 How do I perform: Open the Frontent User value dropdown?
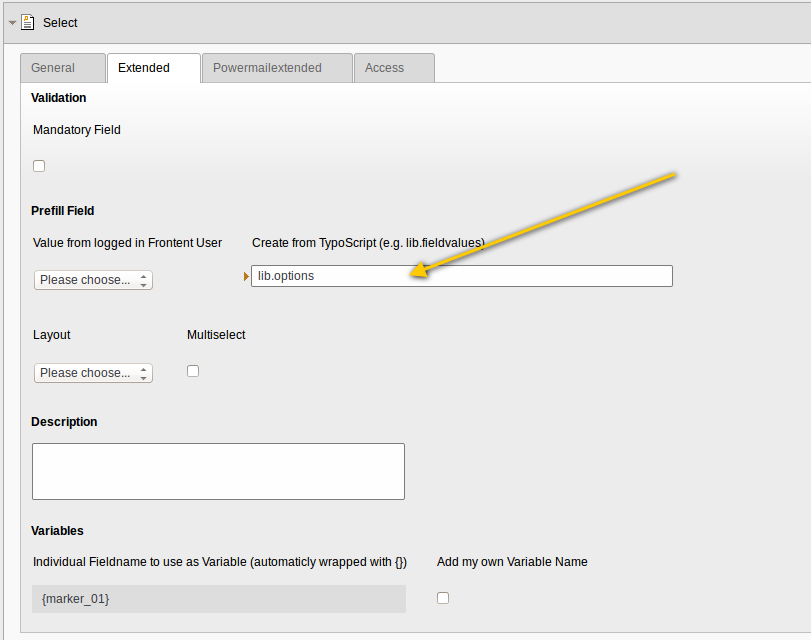[93, 280]
